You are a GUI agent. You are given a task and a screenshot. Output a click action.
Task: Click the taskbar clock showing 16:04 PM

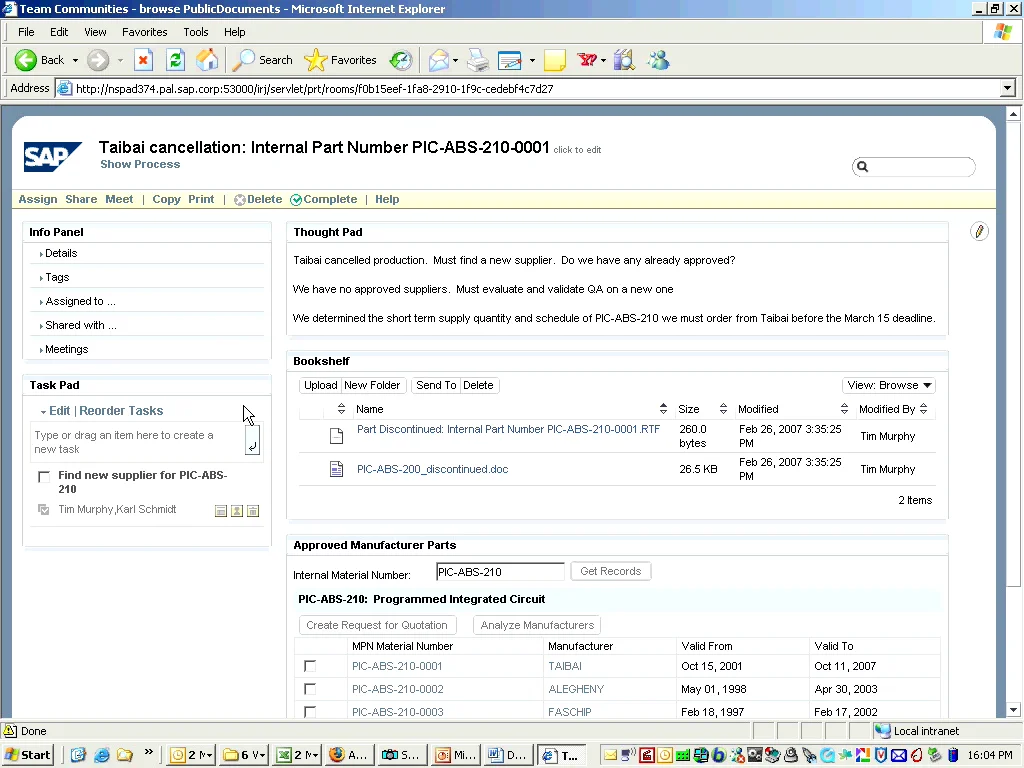click(990, 755)
